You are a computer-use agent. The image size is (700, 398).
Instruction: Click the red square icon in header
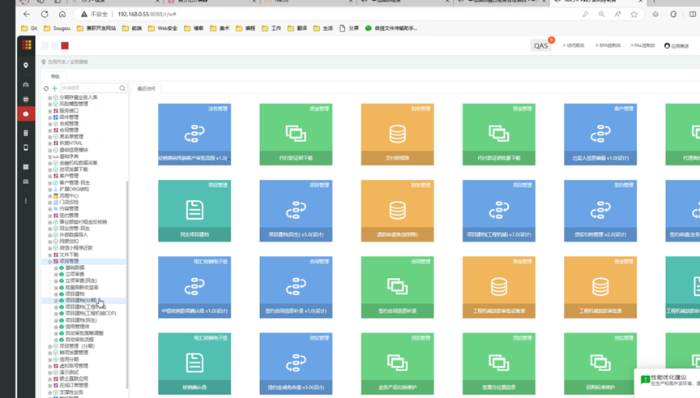pyautogui.click(x=65, y=46)
